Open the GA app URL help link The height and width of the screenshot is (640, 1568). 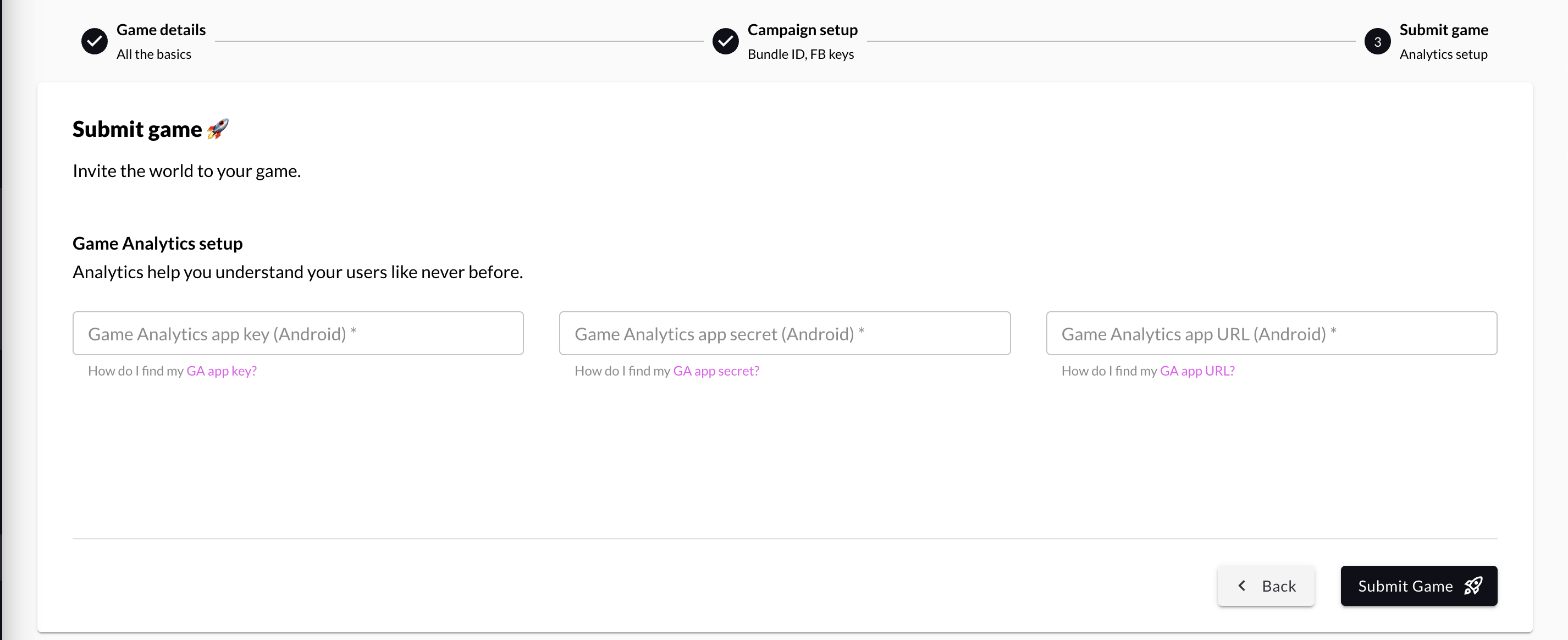[1197, 371]
